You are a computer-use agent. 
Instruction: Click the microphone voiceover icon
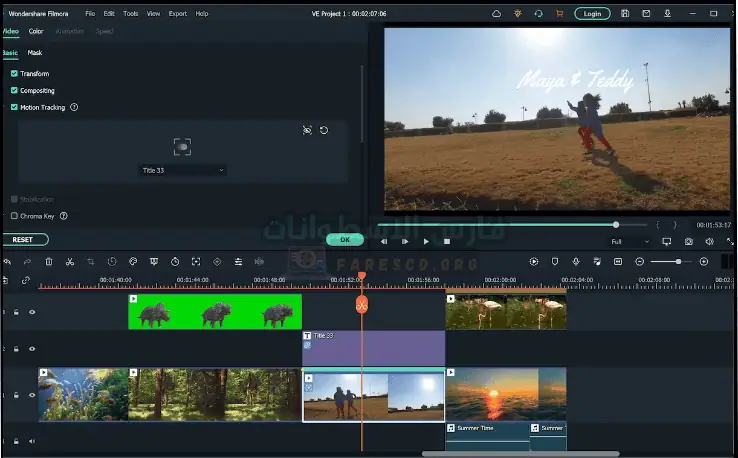tap(575, 262)
